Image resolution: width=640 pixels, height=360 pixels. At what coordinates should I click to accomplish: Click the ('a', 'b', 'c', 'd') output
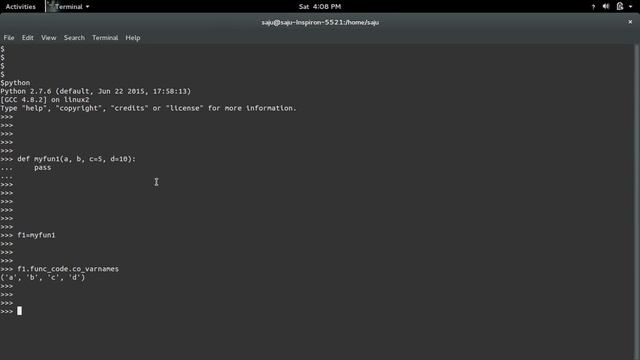(x=43, y=278)
